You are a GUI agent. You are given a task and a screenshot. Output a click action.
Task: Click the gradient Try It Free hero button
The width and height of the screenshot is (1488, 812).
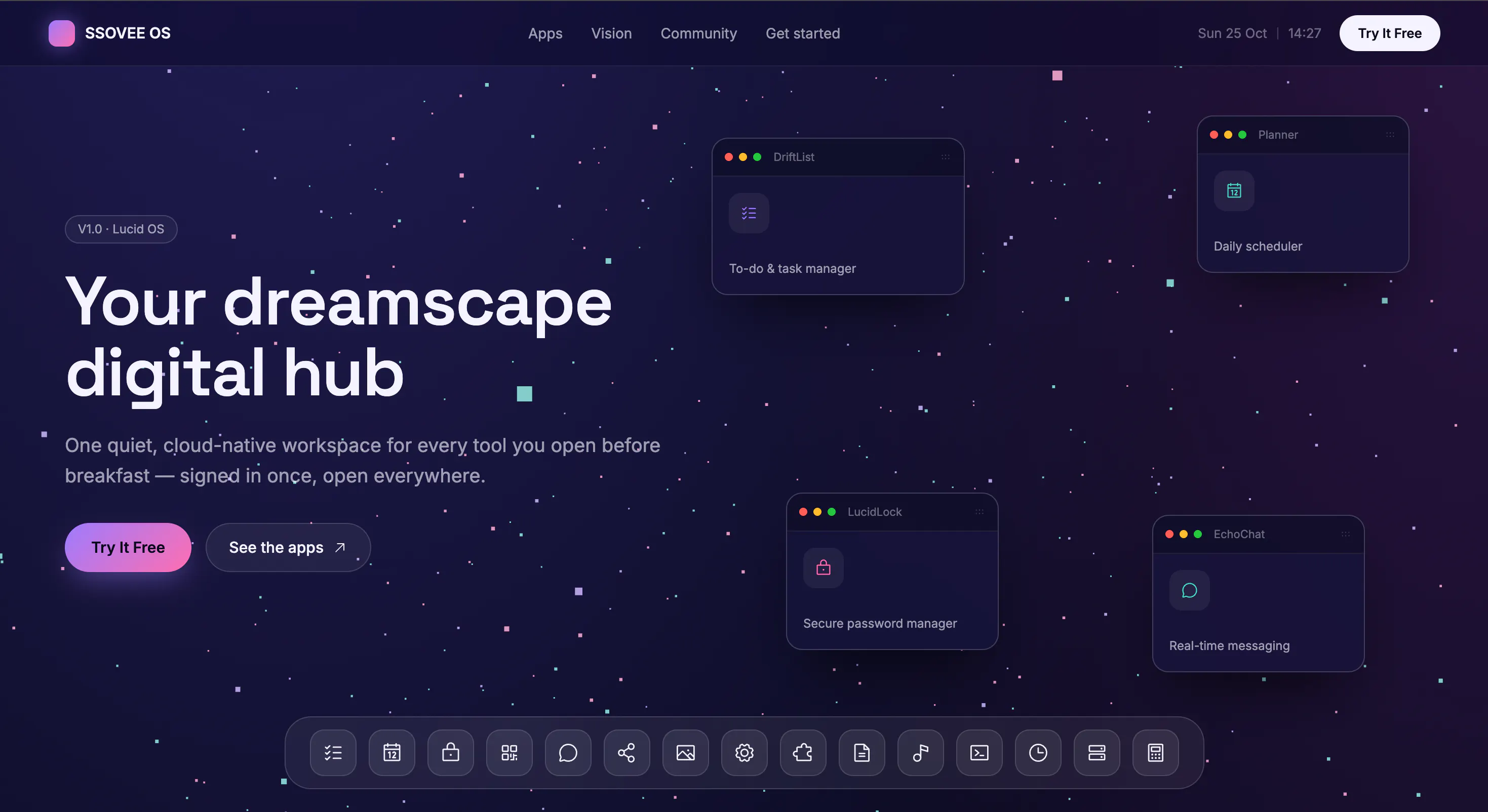coord(128,547)
